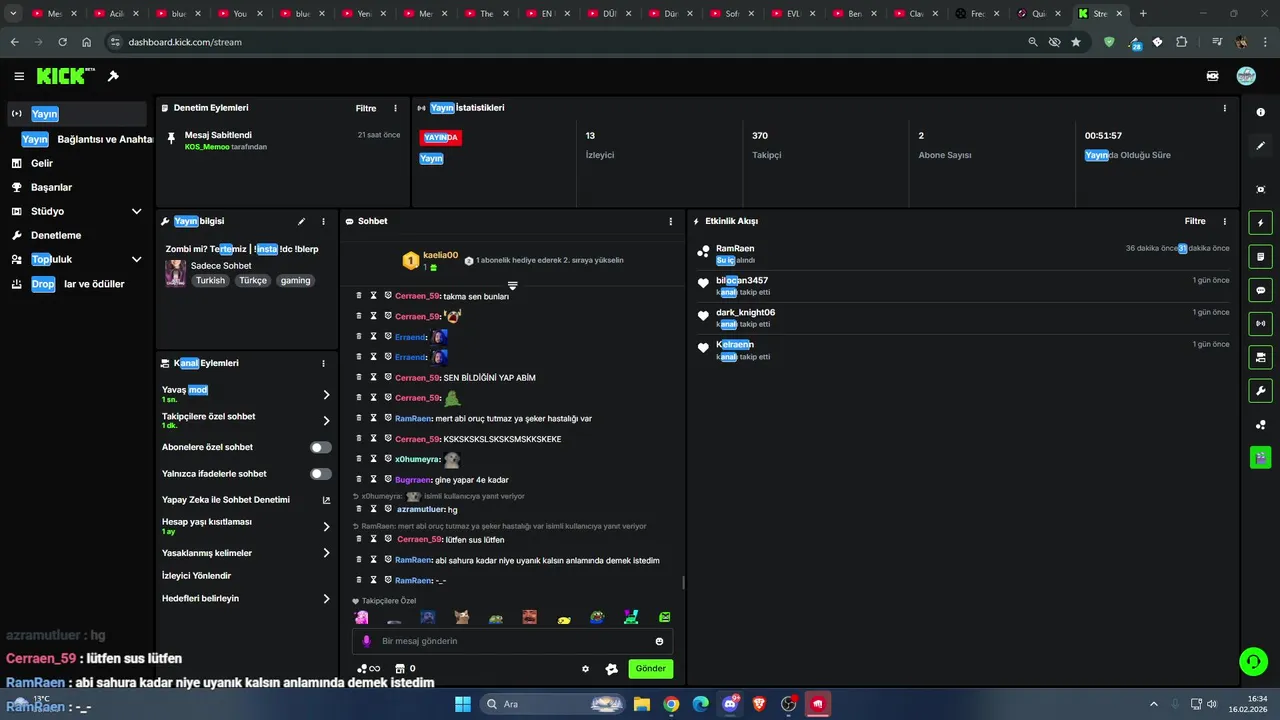Open Takipçilere özel sohbet settings chevron
Screen dimensions: 1280x720
pos(326,421)
